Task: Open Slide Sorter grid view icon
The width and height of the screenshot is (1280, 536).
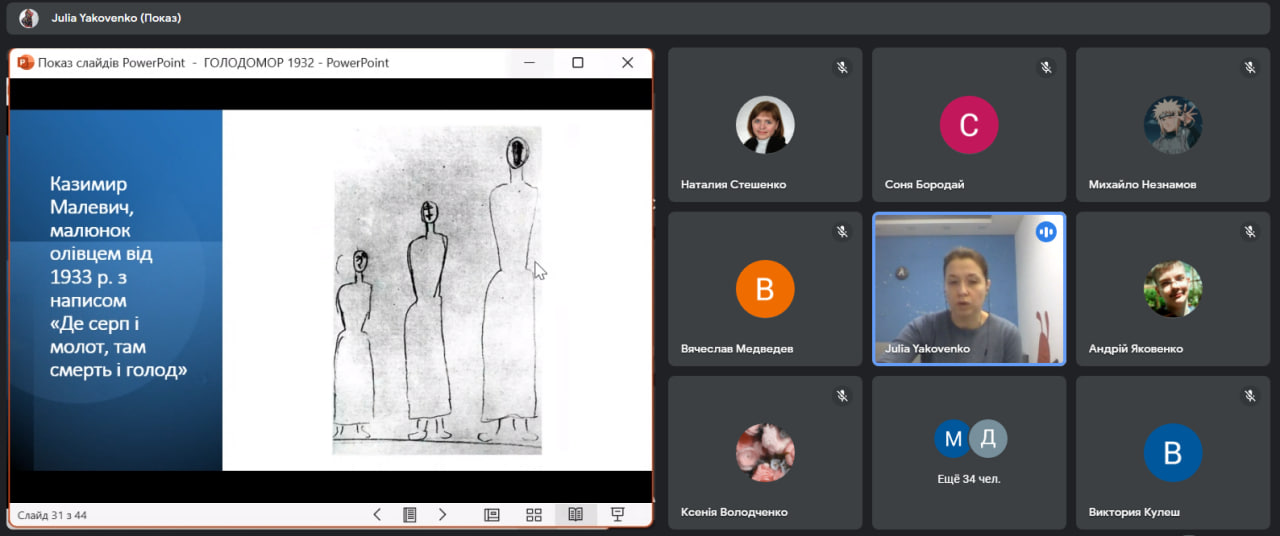Action: point(534,514)
